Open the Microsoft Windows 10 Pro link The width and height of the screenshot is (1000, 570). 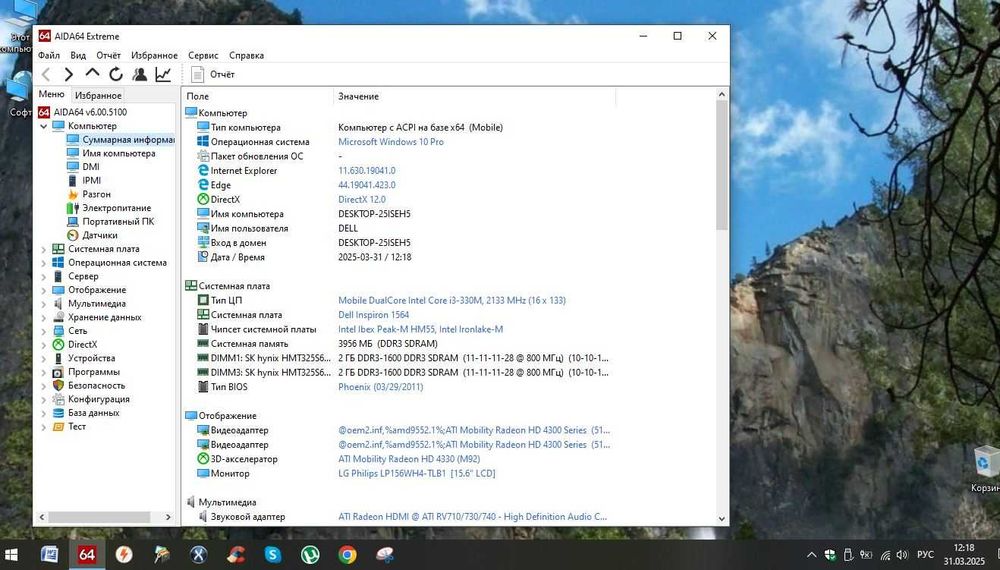[391, 142]
